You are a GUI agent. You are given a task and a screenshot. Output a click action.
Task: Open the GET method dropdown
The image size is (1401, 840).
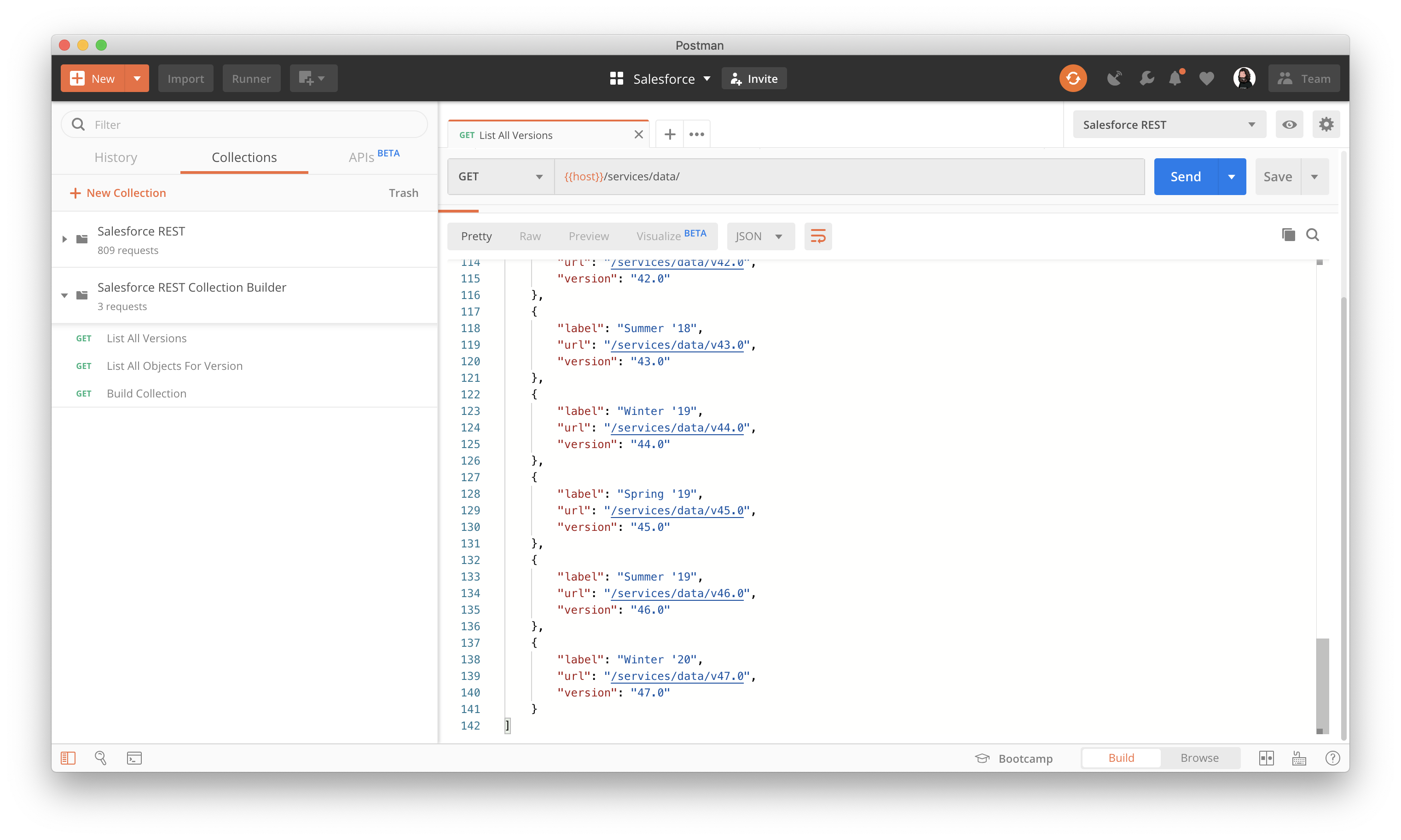[501, 177]
